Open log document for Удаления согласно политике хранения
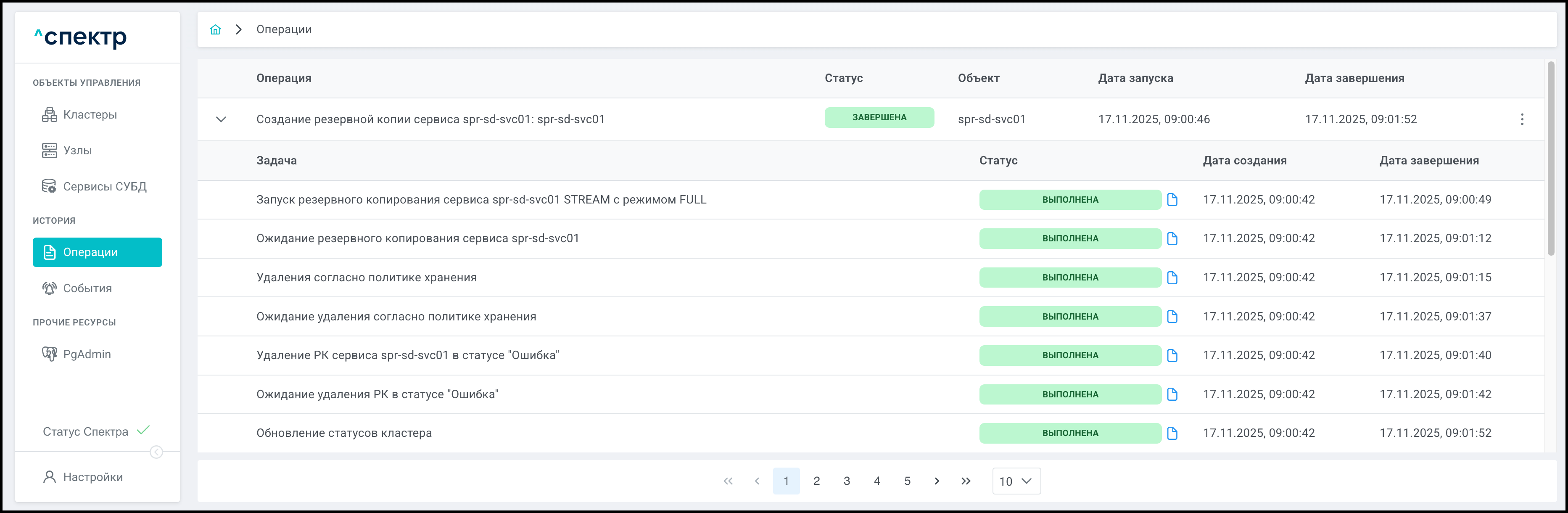Image resolution: width=1568 pixels, height=513 pixels. [x=1172, y=278]
